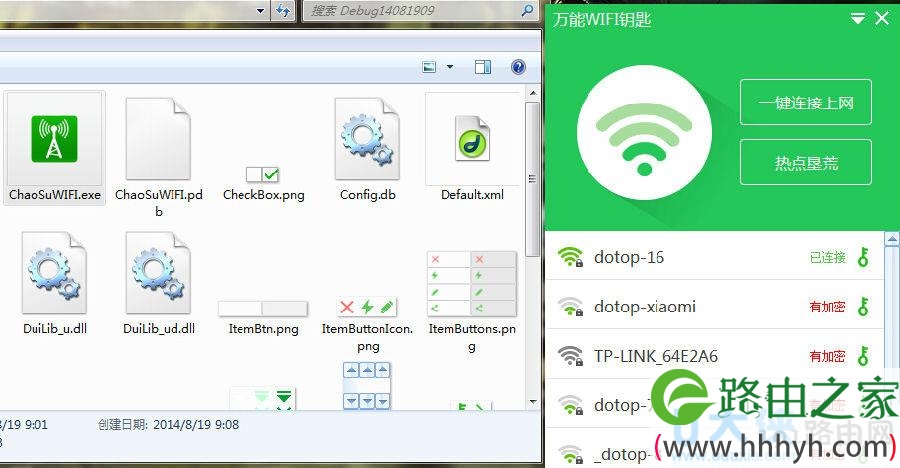Open the view options dropdown arrow
The width and height of the screenshot is (900, 468).
[x=450, y=67]
